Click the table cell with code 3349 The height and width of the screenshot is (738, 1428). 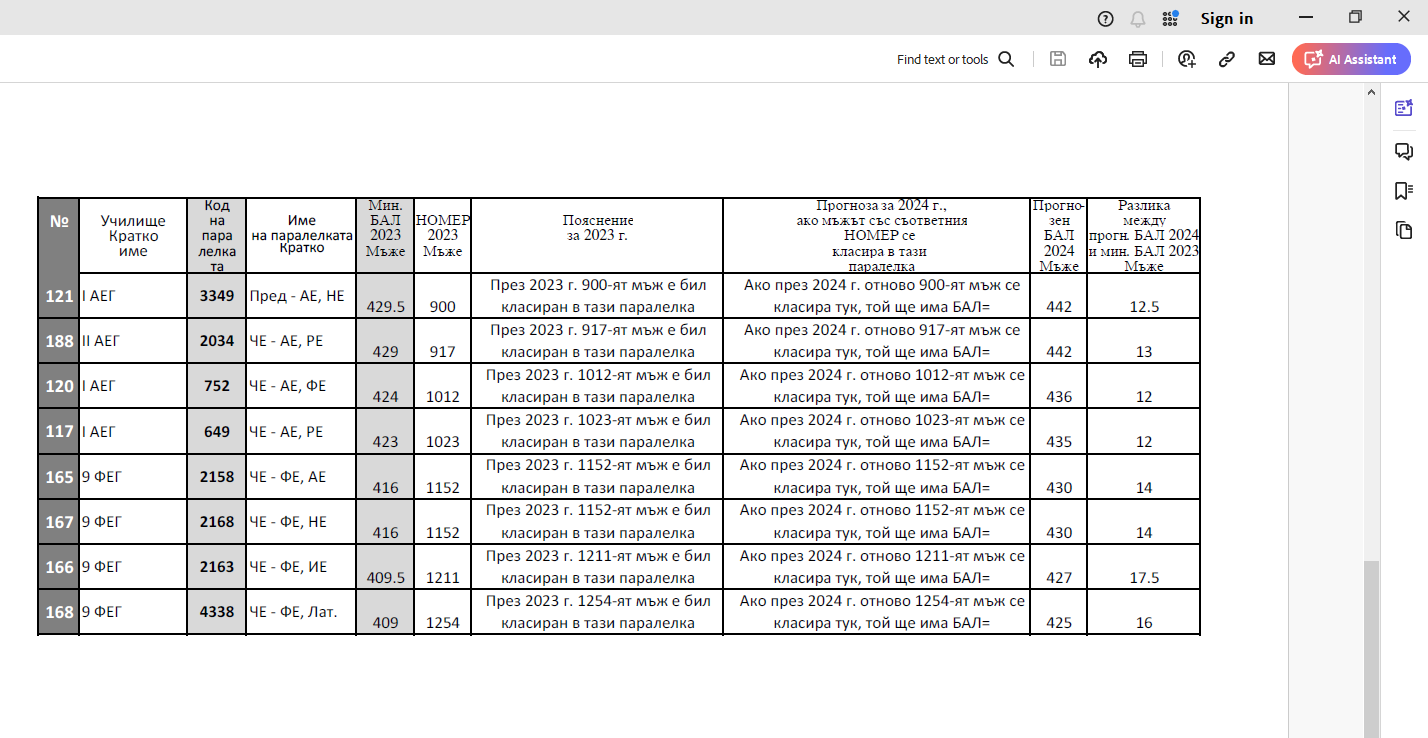point(216,296)
